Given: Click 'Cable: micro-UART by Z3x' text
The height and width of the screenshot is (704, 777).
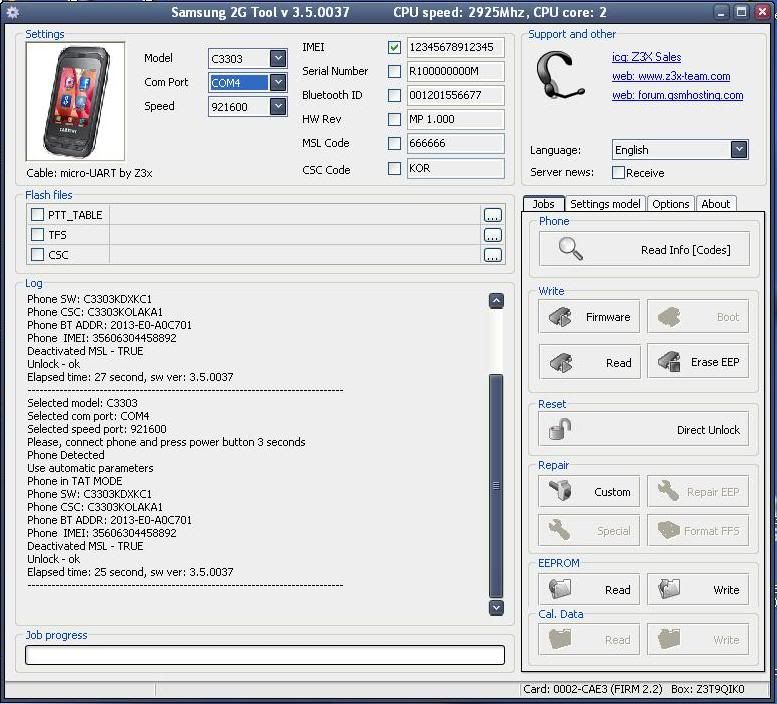Looking at the screenshot, I should (89, 173).
